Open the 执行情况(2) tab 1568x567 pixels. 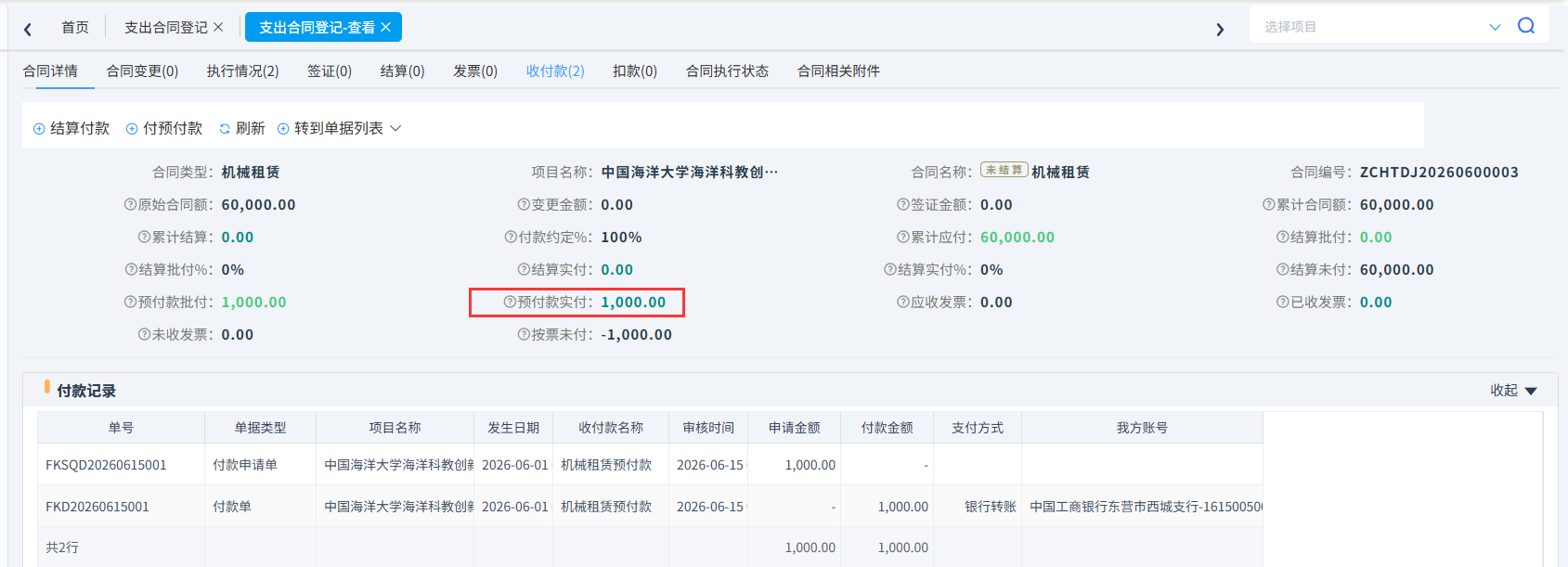(x=242, y=71)
